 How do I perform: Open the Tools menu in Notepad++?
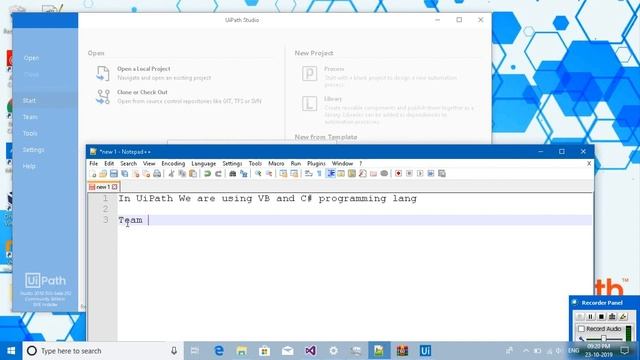coord(255,163)
